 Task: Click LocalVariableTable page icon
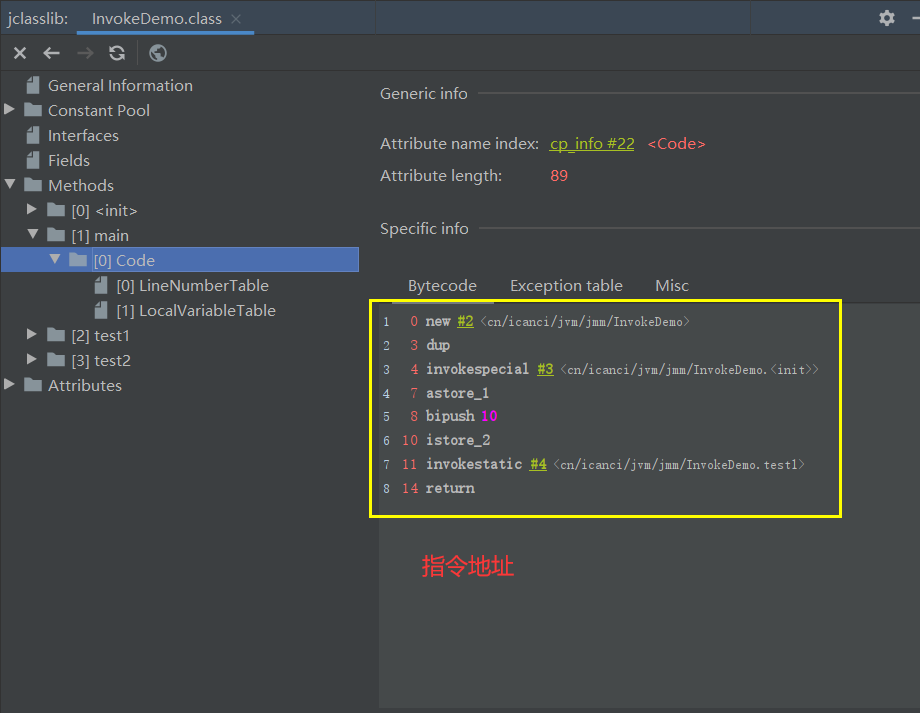point(102,310)
